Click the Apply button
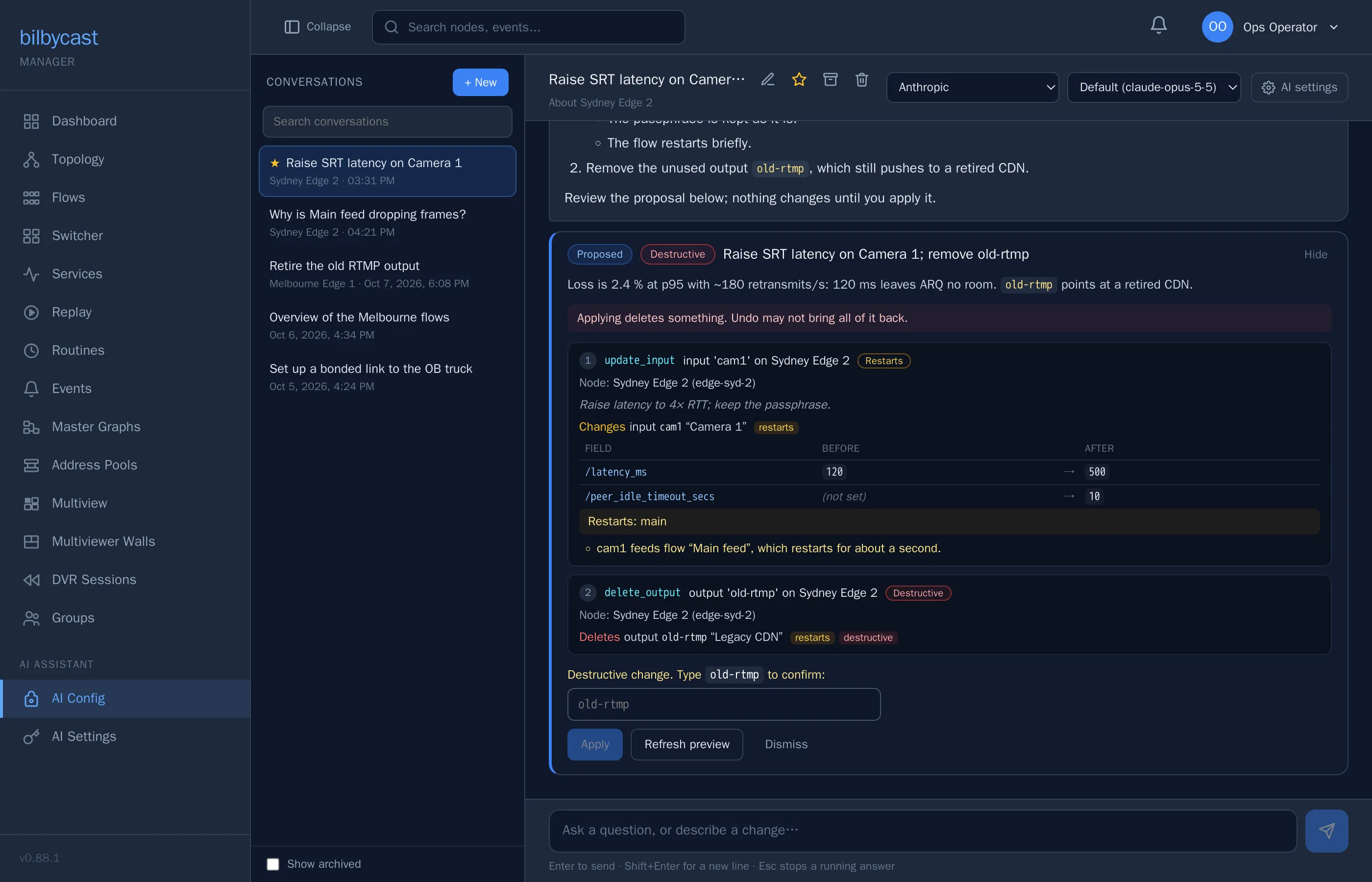The image size is (1372, 882). pyautogui.click(x=594, y=744)
